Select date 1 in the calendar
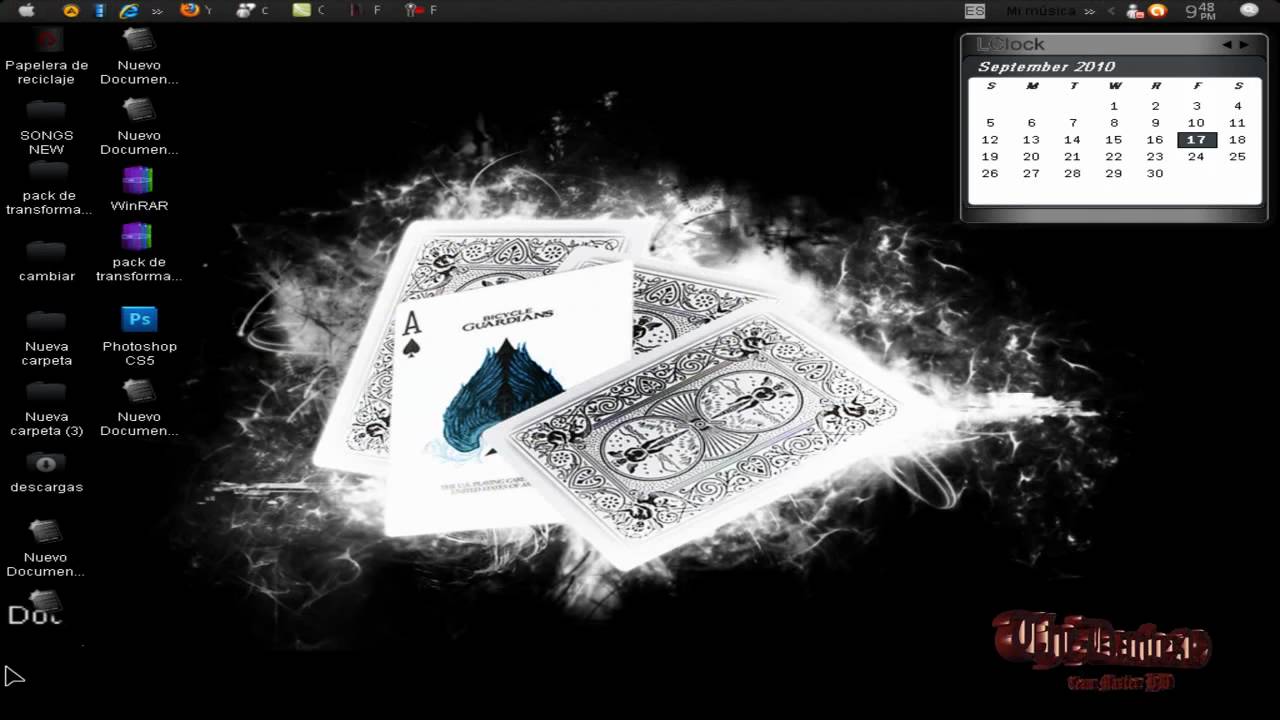The width and height of the screenshot is (1280, 720). 1114,106
